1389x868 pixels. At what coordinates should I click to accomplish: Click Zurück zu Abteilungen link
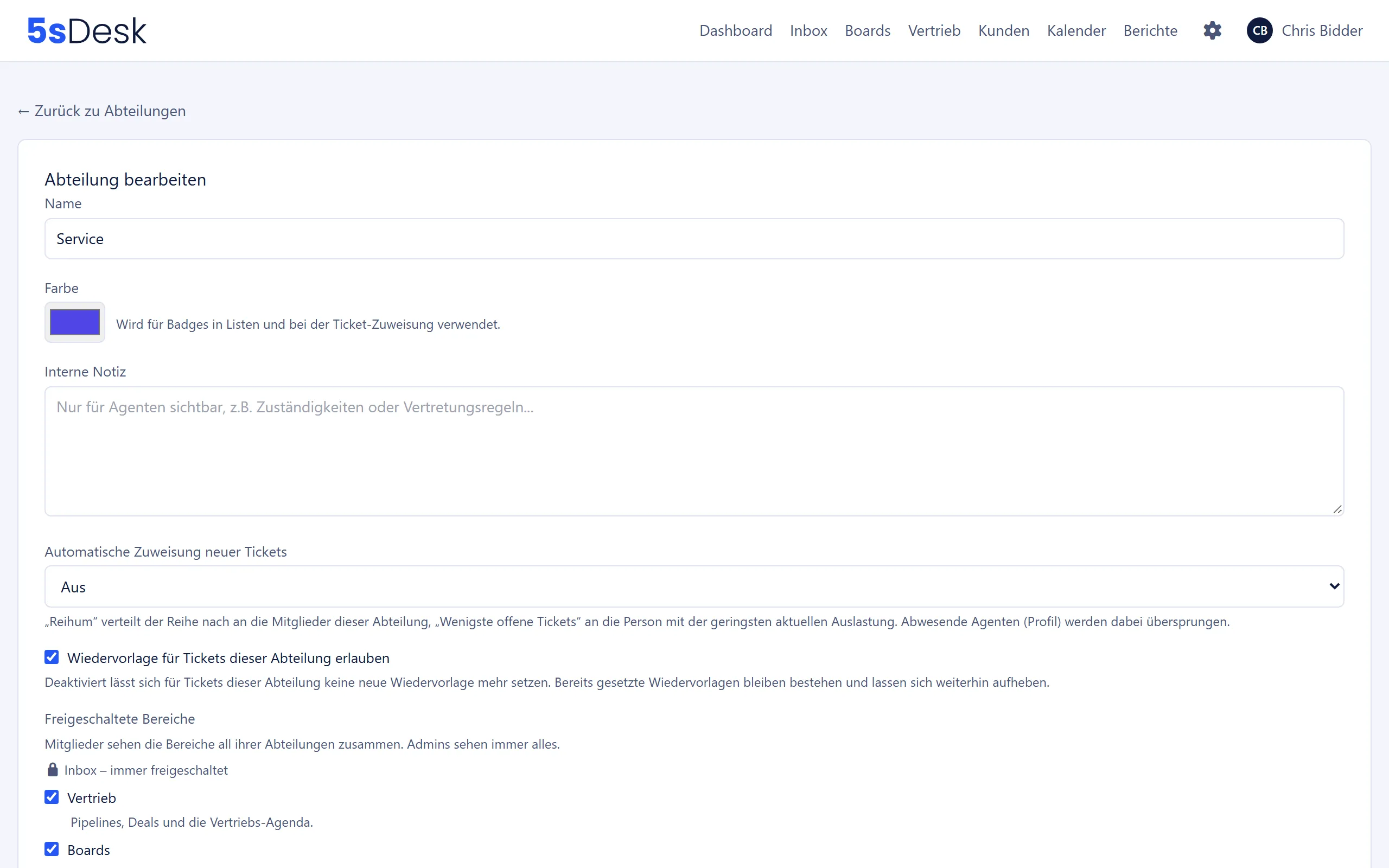[x=101, y=111]
